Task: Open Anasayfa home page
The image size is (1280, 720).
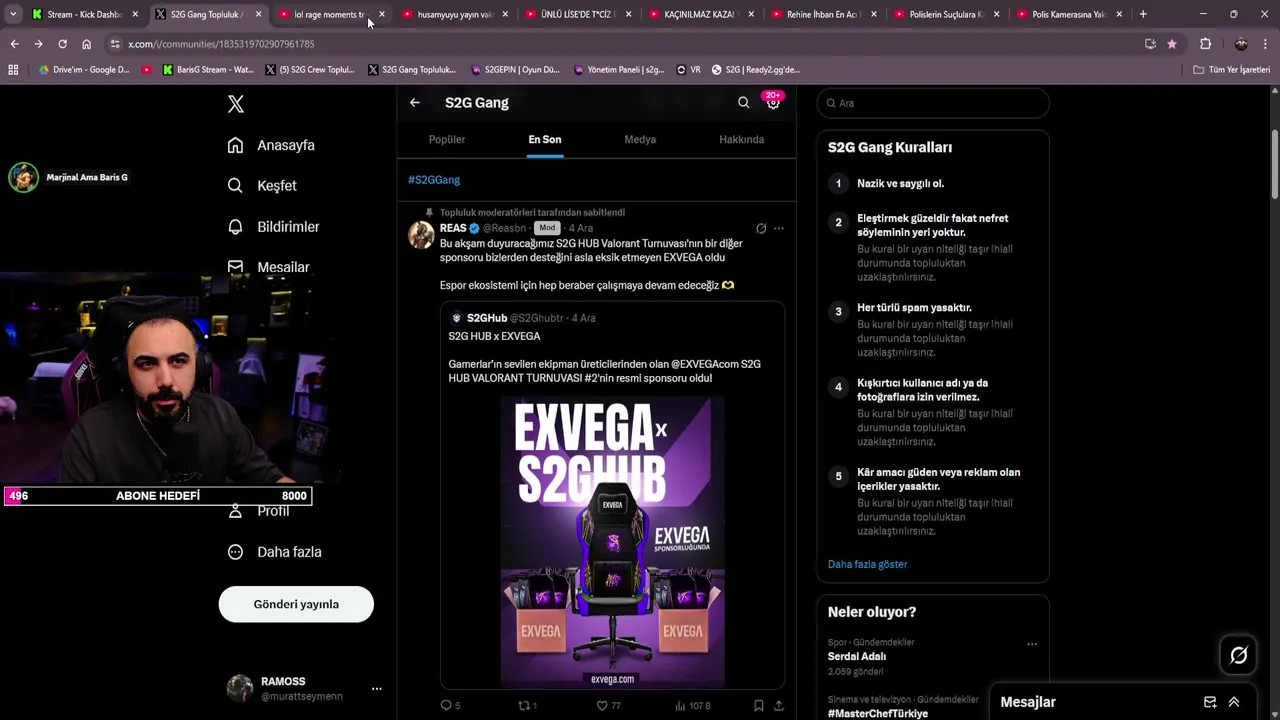Action: point(271,145)
